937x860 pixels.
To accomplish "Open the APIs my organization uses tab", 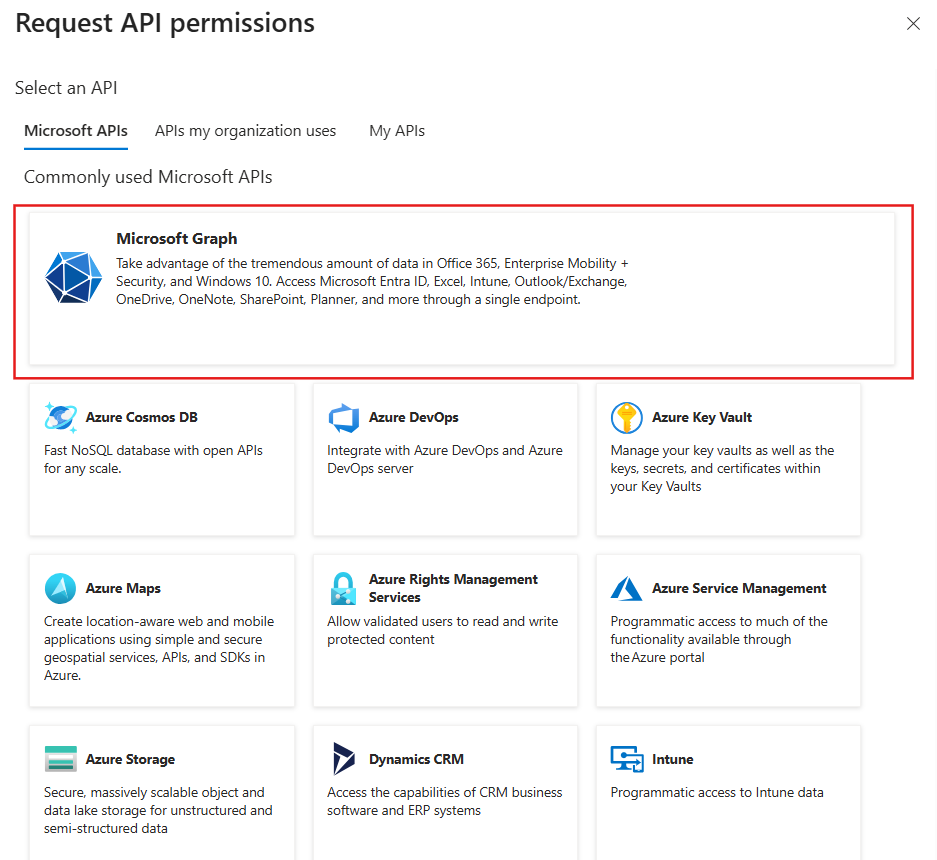I will [245, 130].
